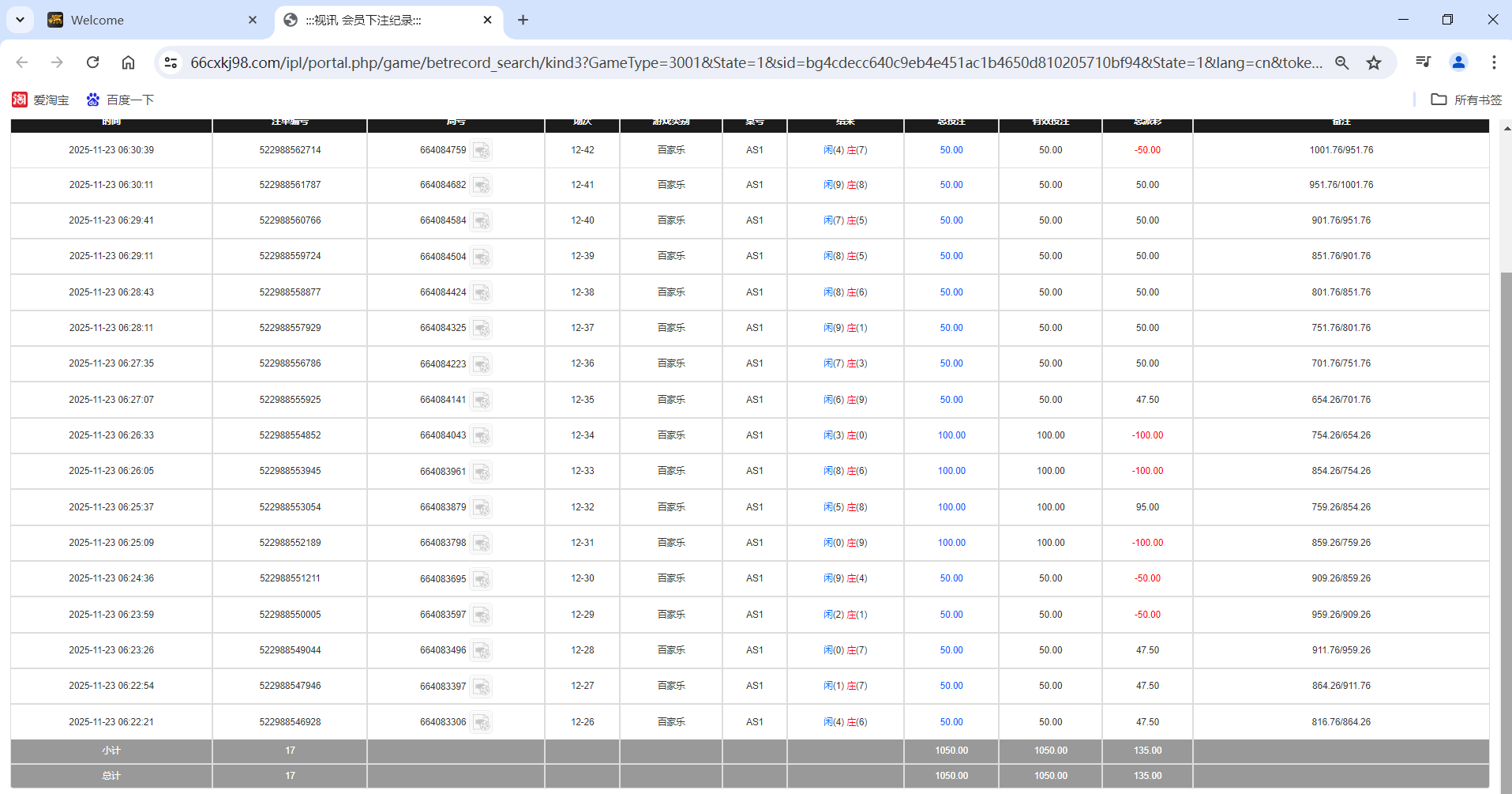The width and height of the screenshot is (1512, 794).
Task: Reload the page with the refresh button
Action: tap(92, 62)
